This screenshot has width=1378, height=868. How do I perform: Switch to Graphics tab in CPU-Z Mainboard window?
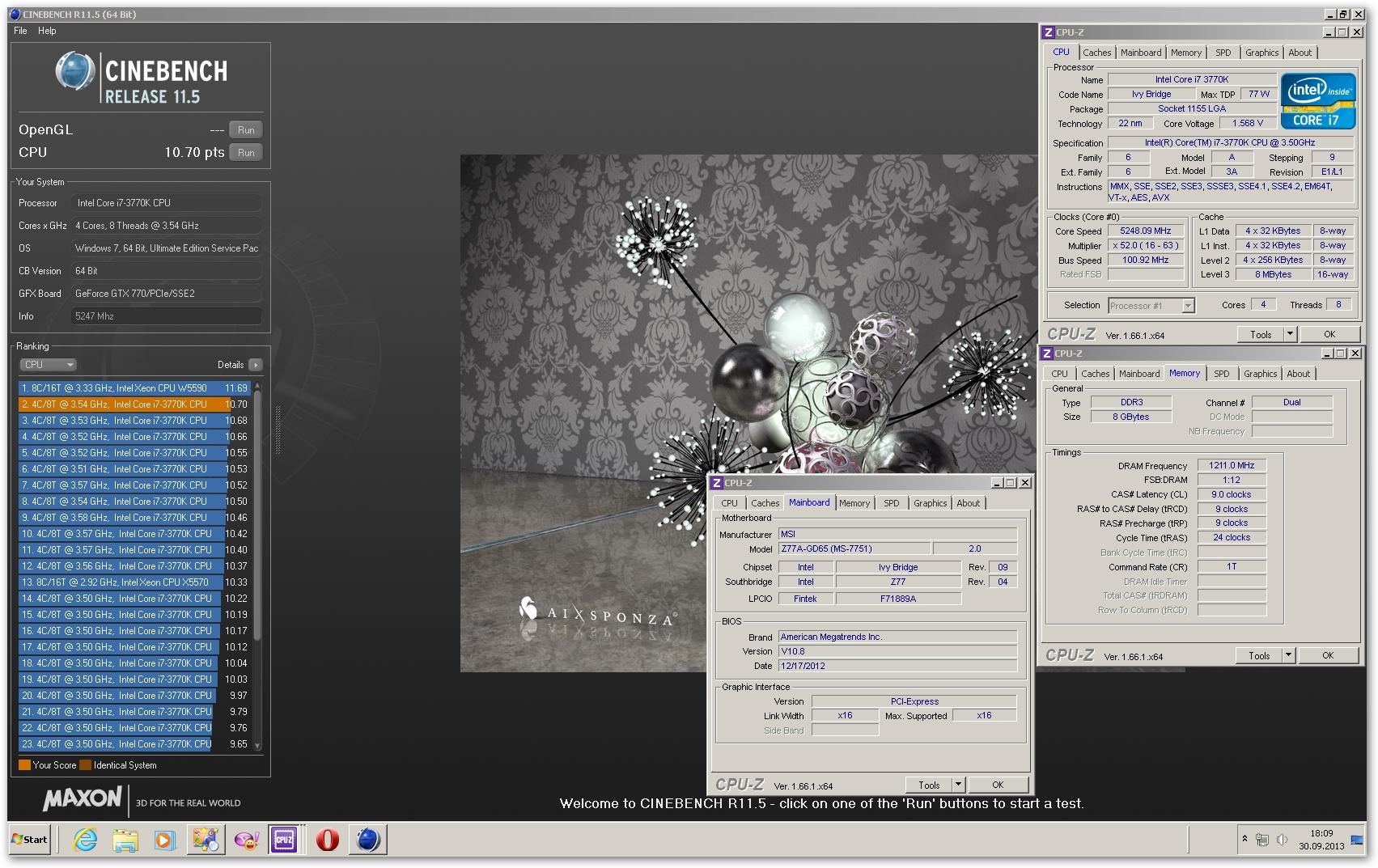930,503
